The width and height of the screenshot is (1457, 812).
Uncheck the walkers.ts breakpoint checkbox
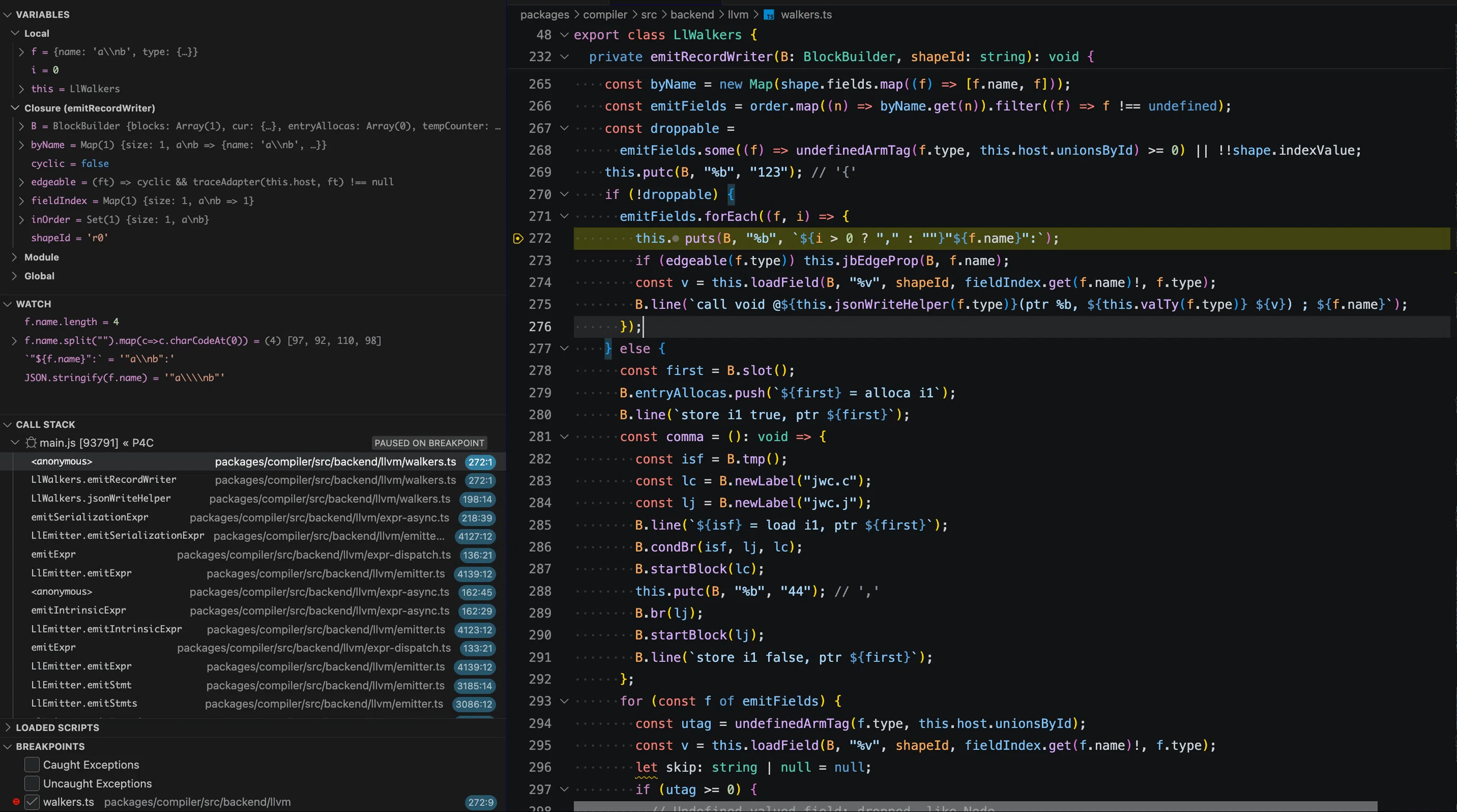(32, 802)
